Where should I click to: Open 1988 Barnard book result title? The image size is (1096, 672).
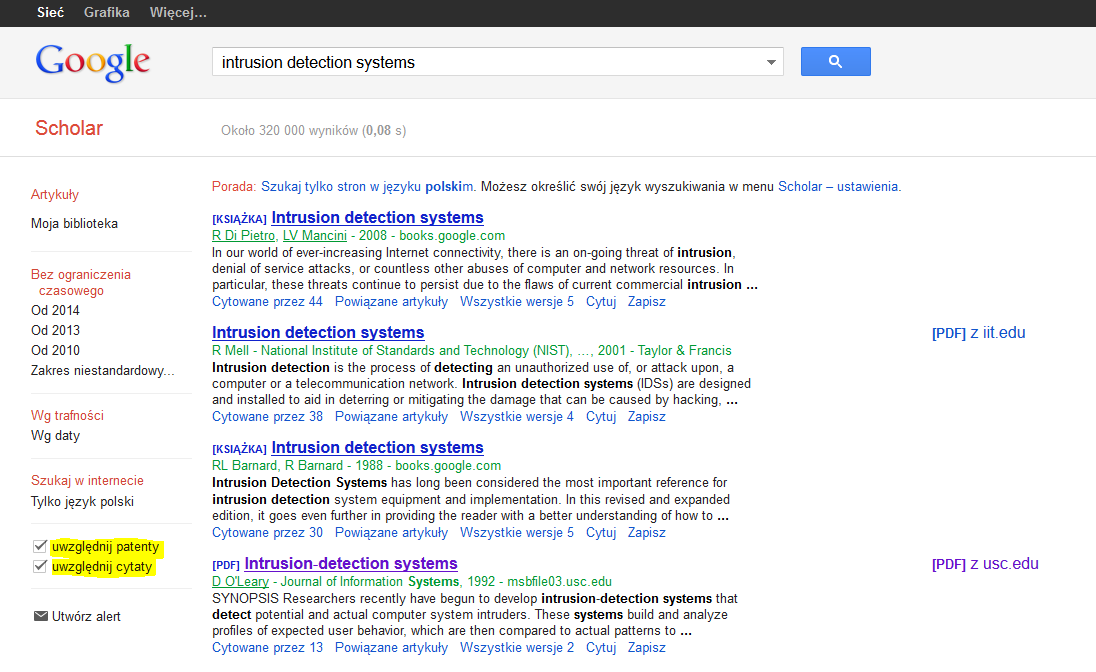tap(377, 448)
